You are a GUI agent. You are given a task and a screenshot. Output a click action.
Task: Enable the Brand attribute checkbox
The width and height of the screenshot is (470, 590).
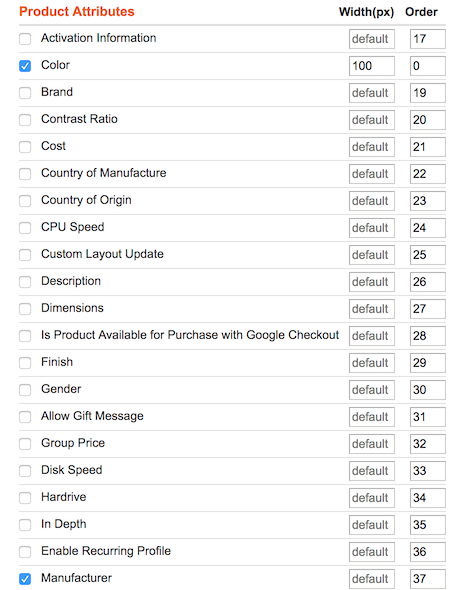pyautogui.click(x=25, y=93)
